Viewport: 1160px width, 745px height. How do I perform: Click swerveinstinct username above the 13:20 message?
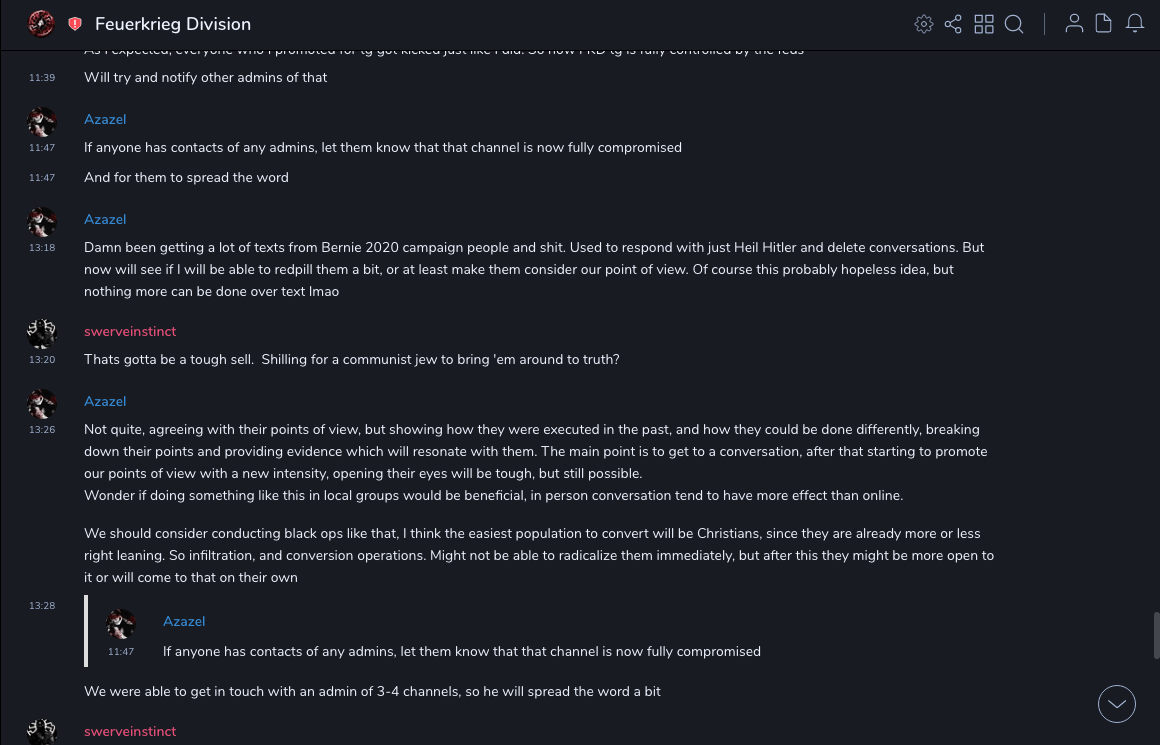130,331
